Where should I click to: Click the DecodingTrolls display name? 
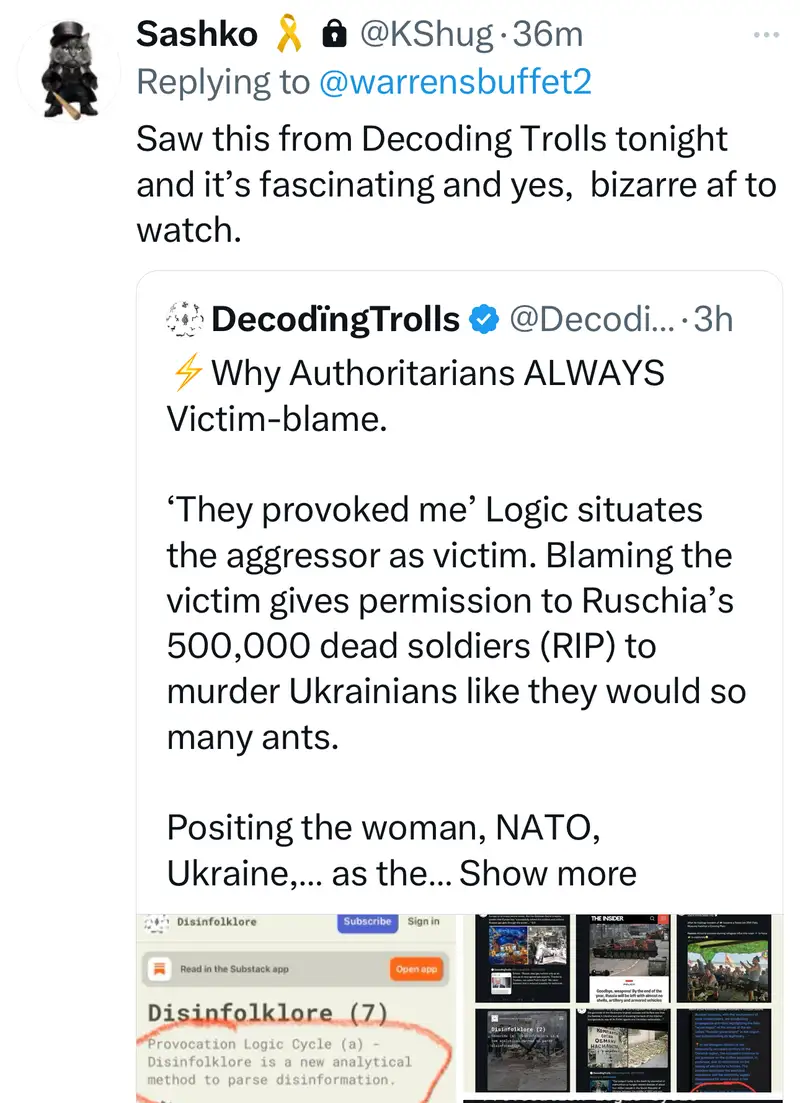point(335,319)
